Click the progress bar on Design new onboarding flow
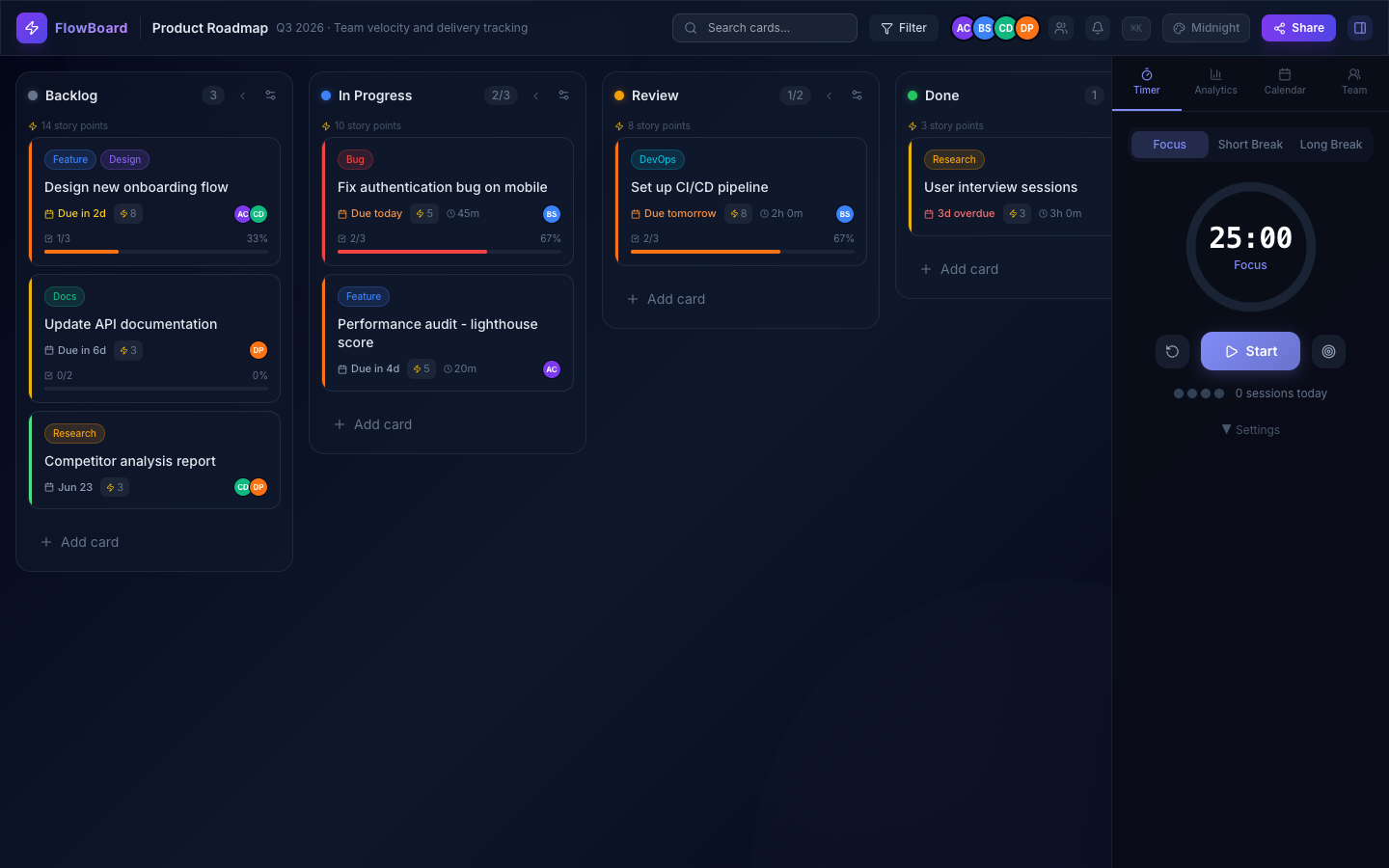The image size is (1389, 868). click(156, 252)
